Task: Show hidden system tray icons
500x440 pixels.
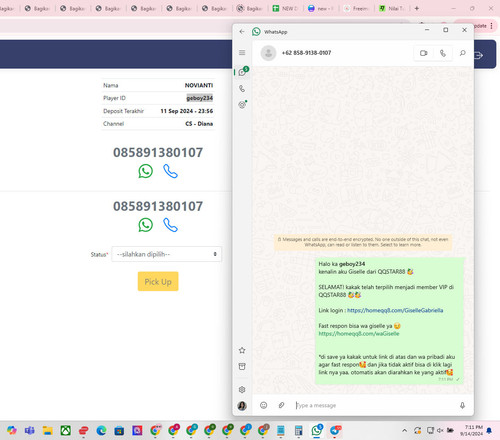Action: coord(404,430)
